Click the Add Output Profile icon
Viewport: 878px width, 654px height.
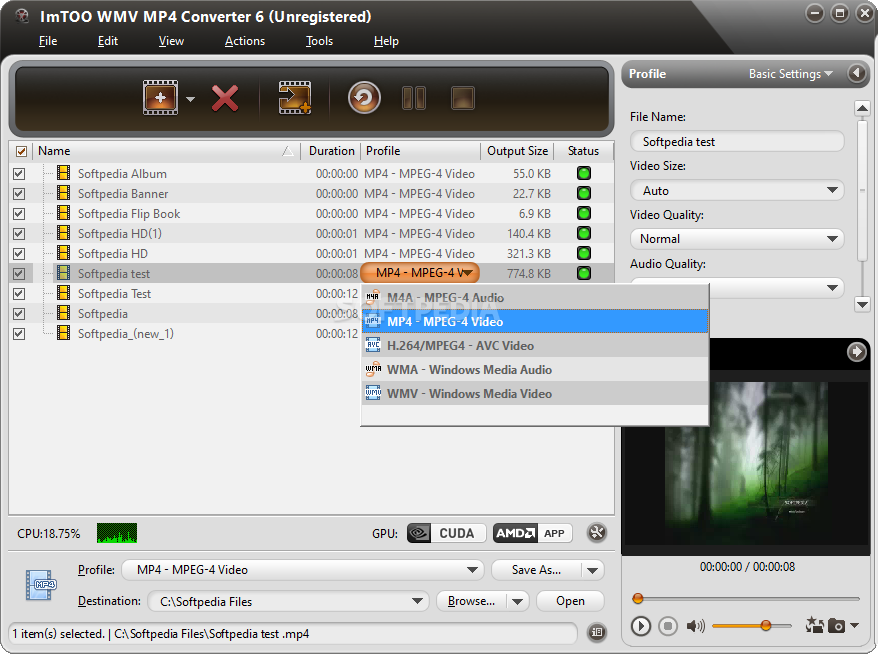click(x=295, y=98)
